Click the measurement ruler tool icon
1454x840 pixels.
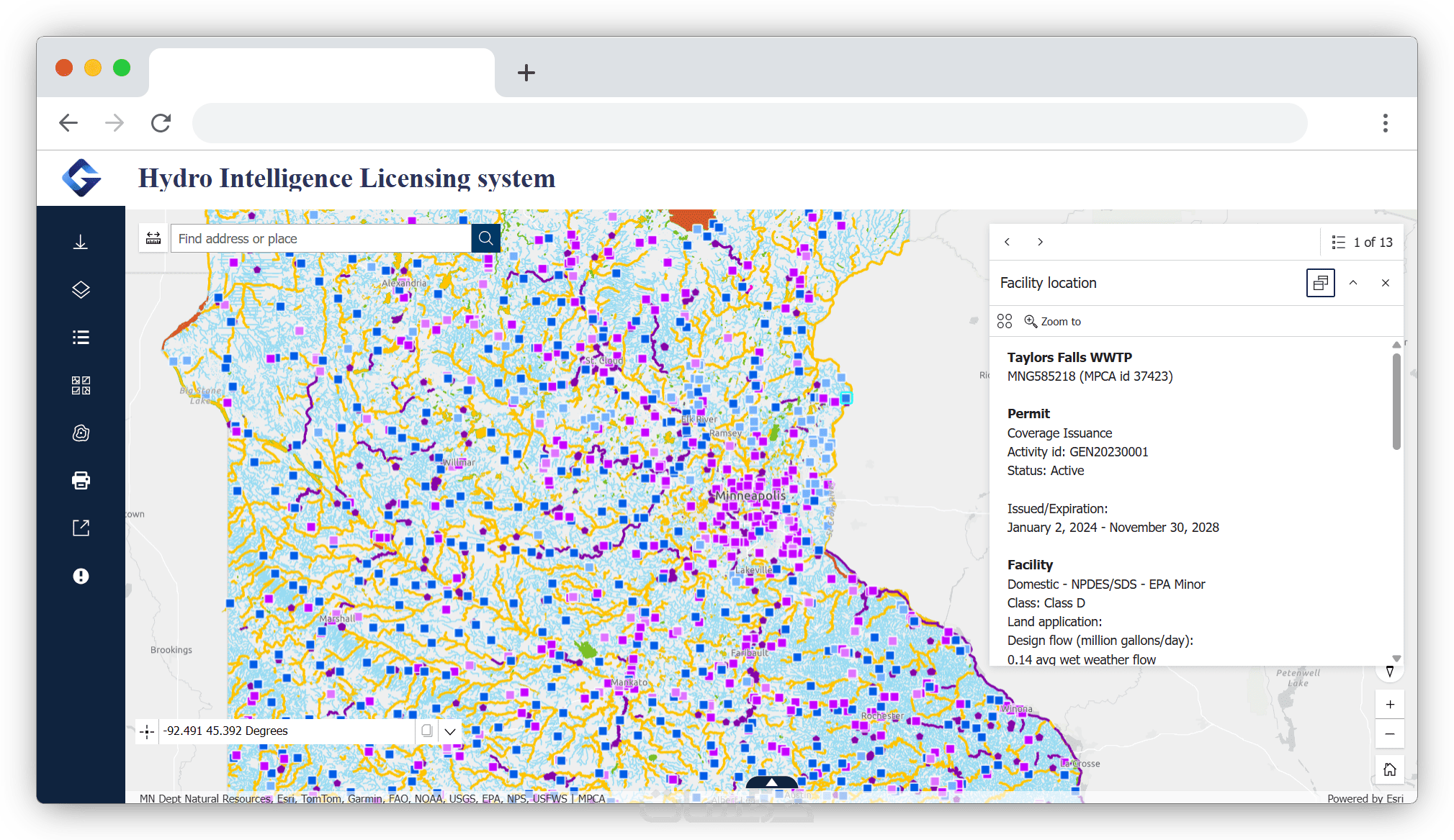point(153,238)
